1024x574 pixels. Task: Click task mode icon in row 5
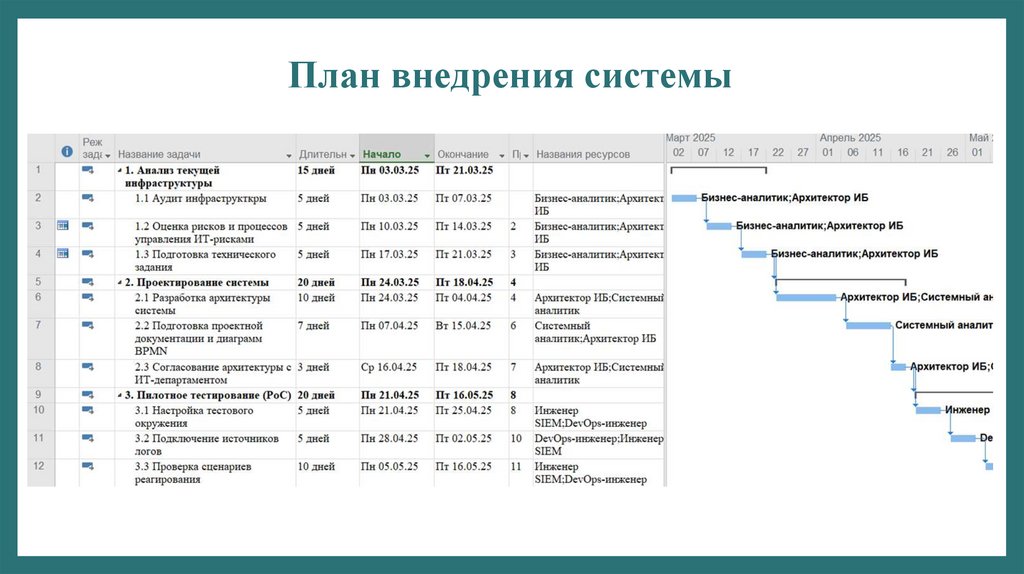coord(88,282)
